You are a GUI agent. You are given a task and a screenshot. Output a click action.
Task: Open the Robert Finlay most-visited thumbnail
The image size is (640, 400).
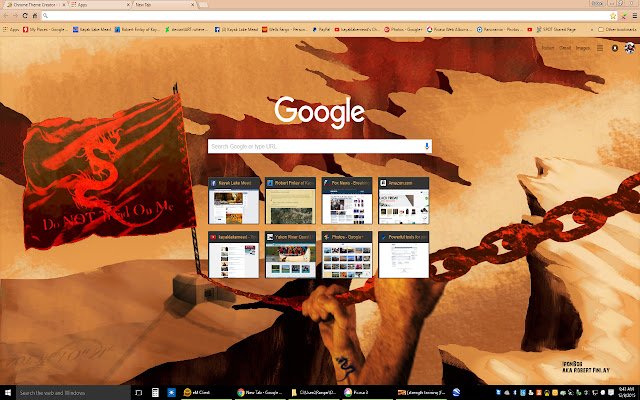click(290, 200)
